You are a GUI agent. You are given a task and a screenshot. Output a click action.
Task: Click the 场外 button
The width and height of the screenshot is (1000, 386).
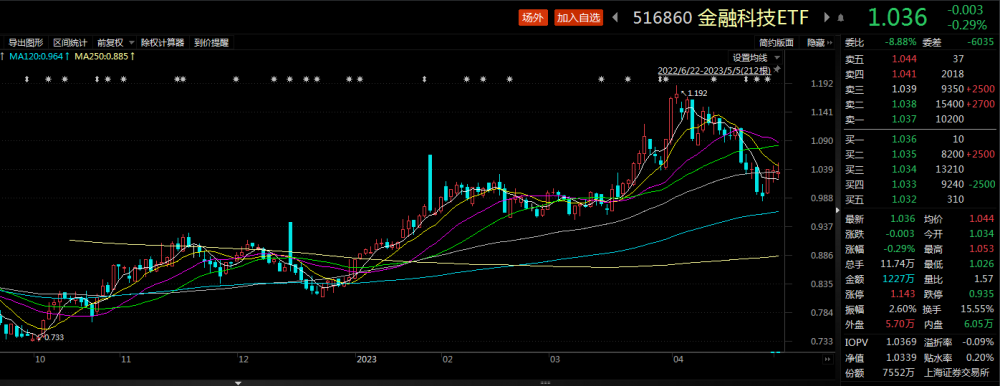pyautogui.click(x=533, y=18)
